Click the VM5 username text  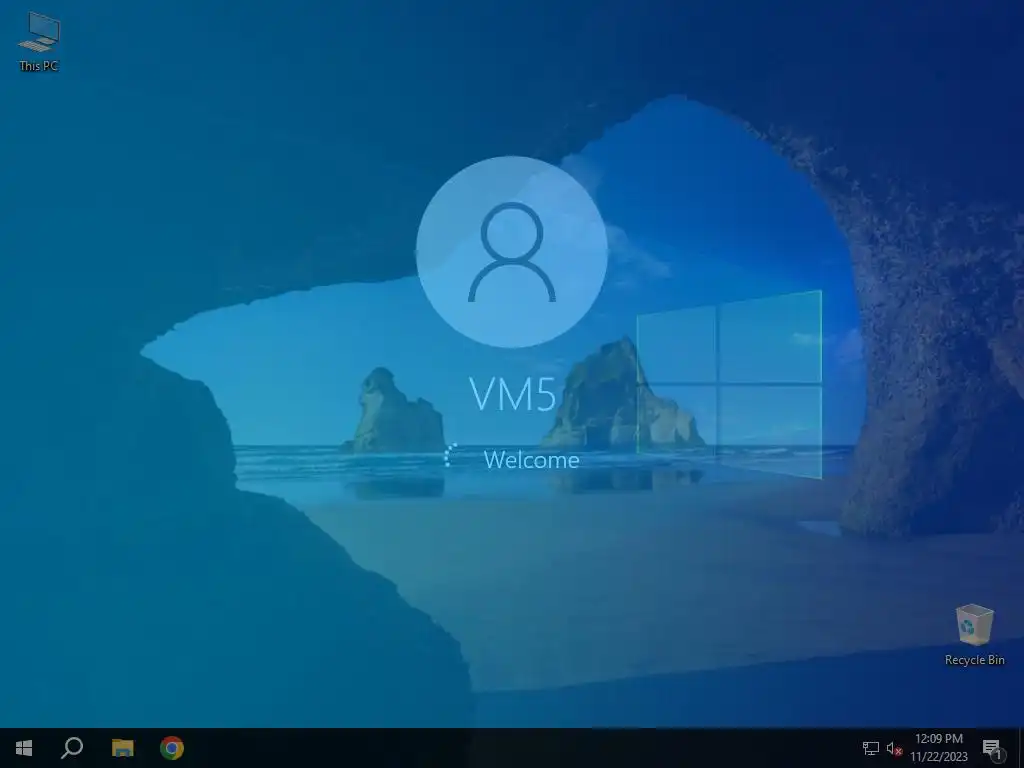(513, 394)
